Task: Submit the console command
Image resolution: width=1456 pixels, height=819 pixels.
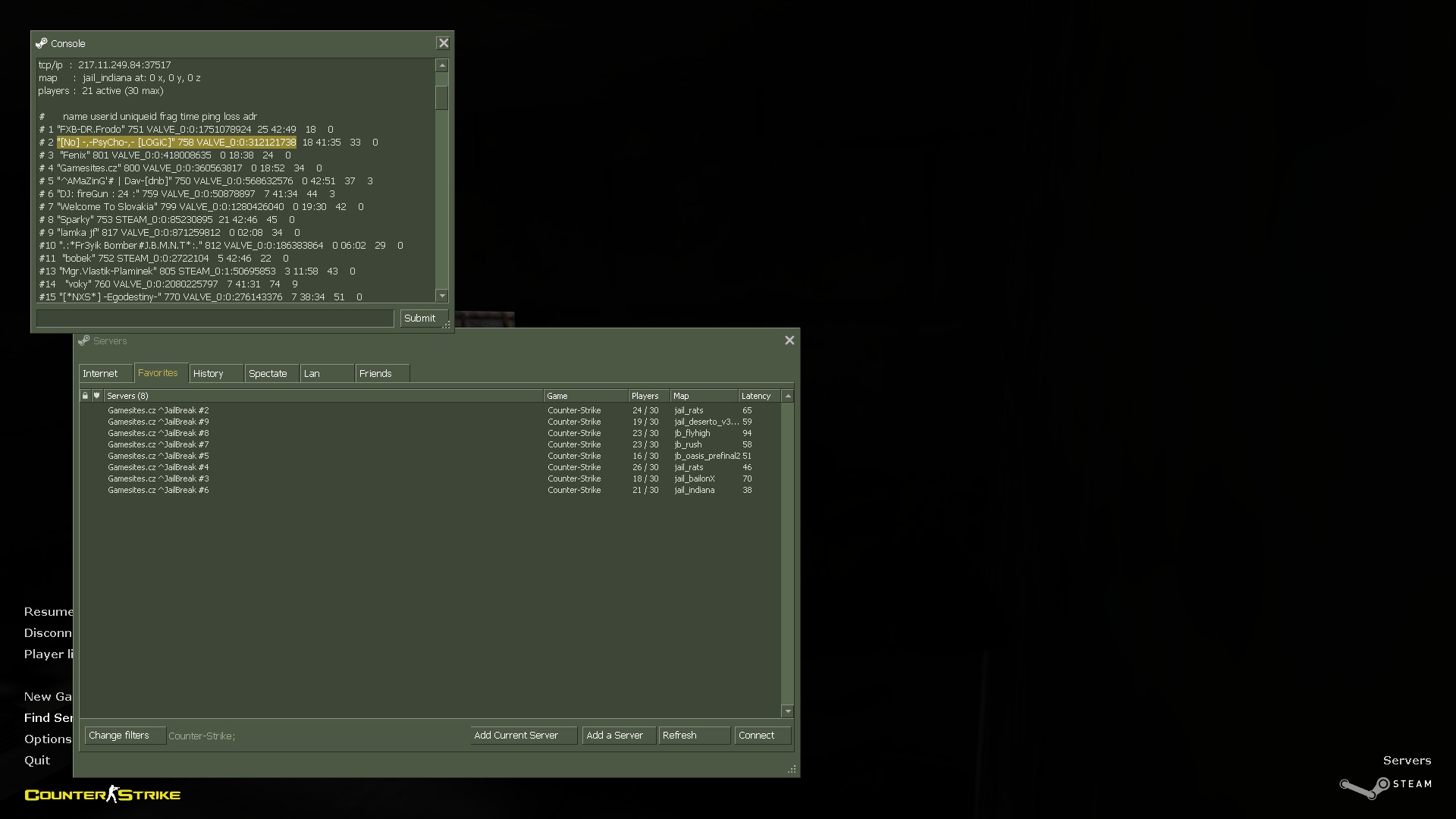Action: pyautogui.click(x=424, y=318)
